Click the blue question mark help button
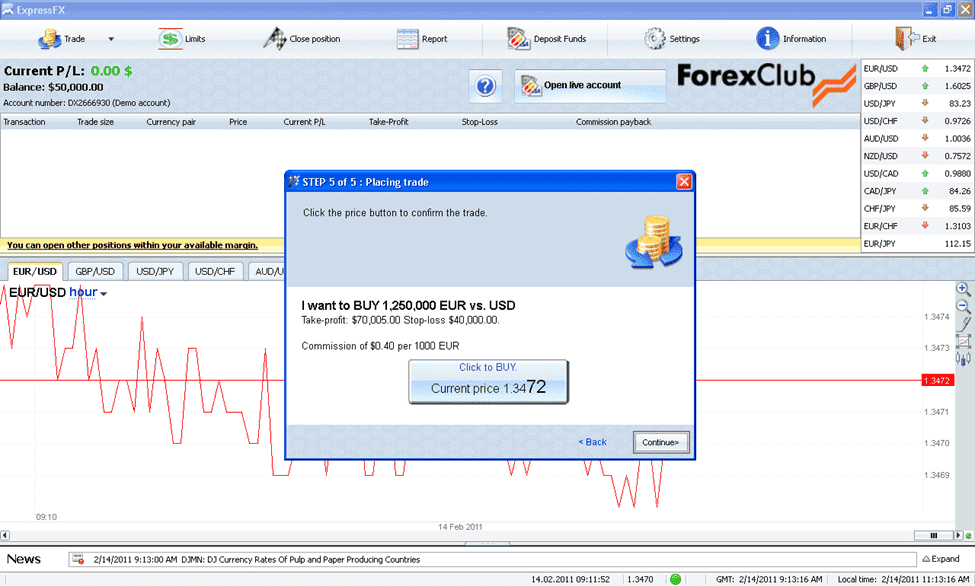The height and width of the screenshot is (586, 975). pyautogui.click(x=485, y=86)
